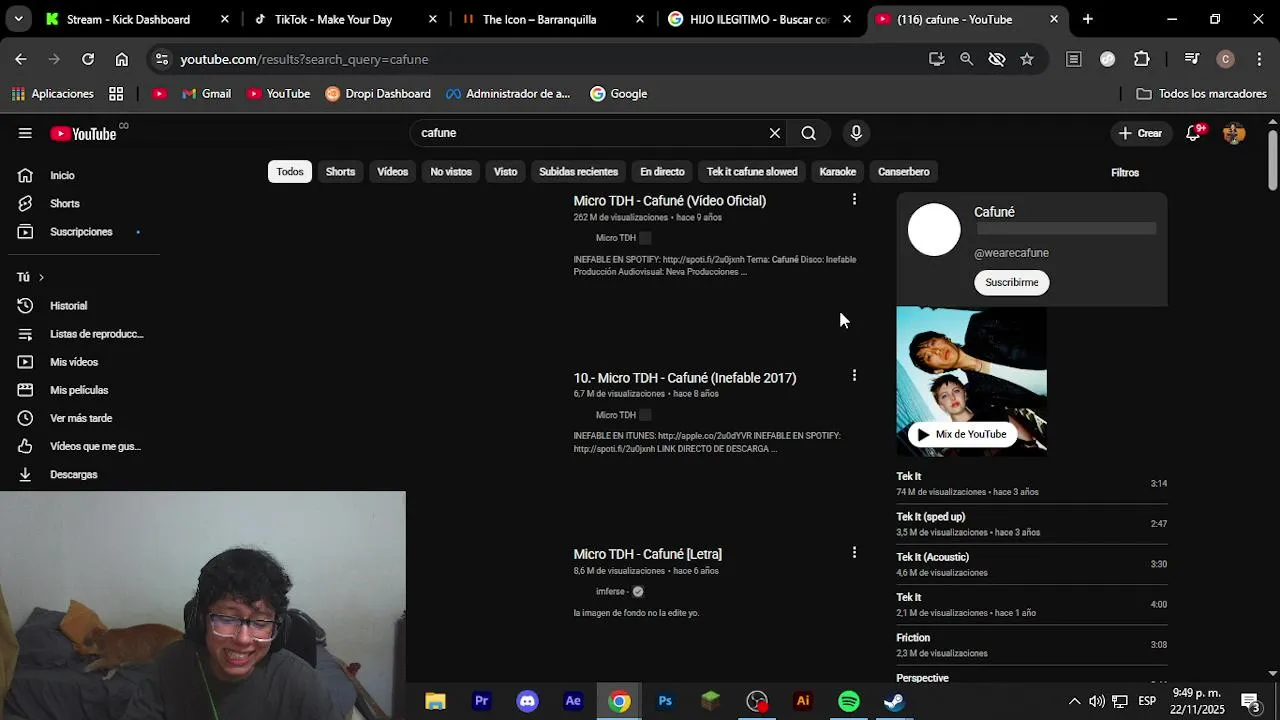
Task: Open Discord from the taskbar
Action: tap(527, 701)
